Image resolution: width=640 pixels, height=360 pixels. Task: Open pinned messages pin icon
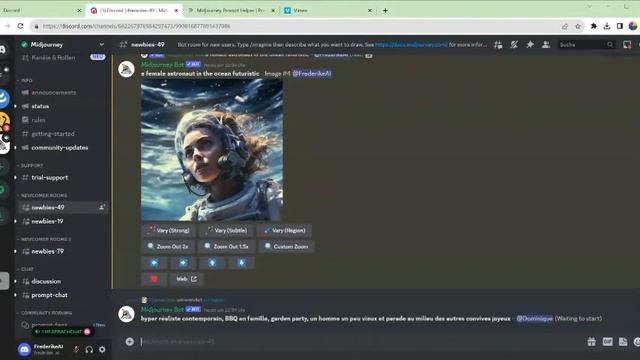(530, 45)
